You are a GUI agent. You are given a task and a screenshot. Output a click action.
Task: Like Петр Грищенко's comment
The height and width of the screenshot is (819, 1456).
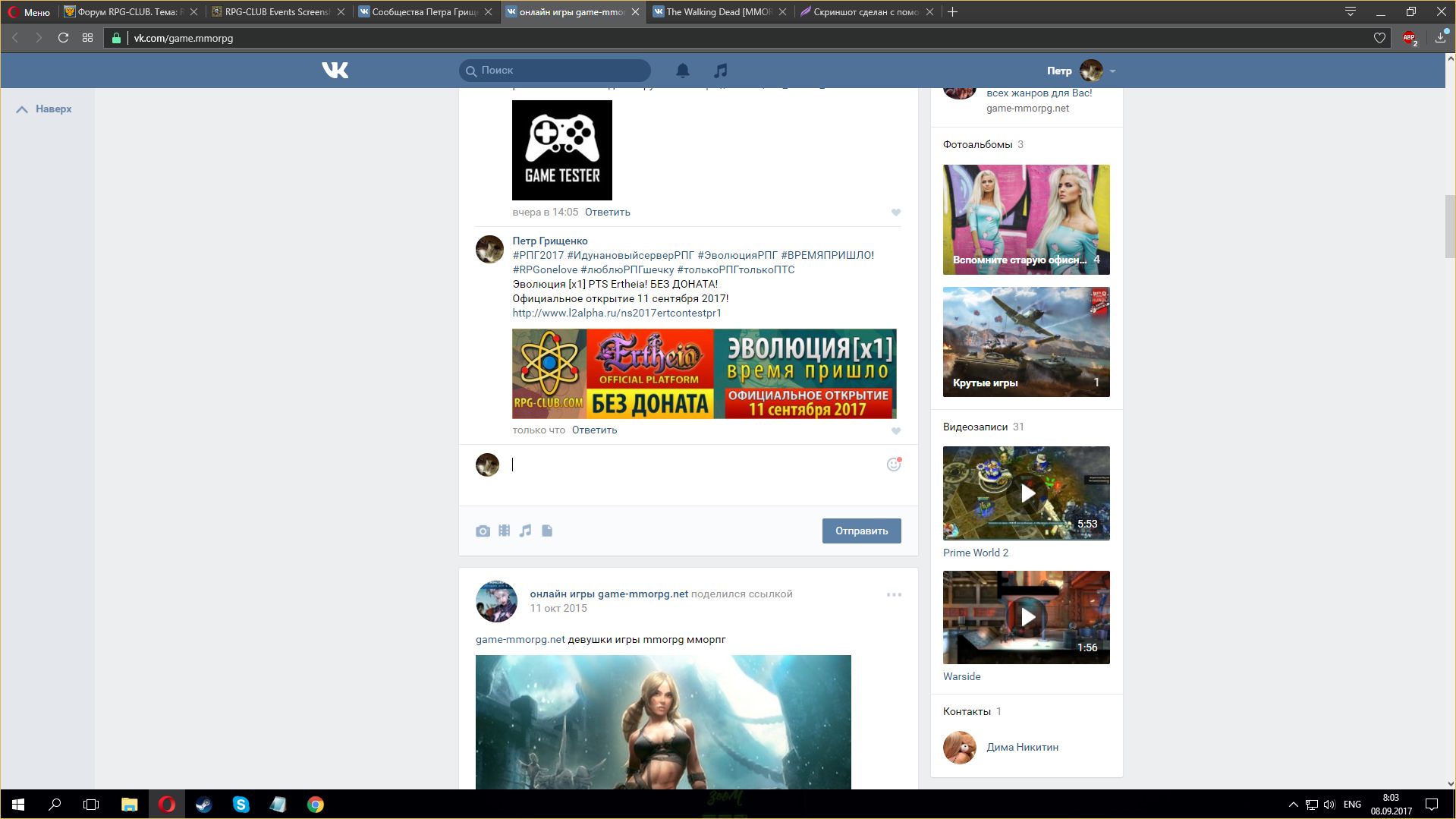click(x=896, y=430)
